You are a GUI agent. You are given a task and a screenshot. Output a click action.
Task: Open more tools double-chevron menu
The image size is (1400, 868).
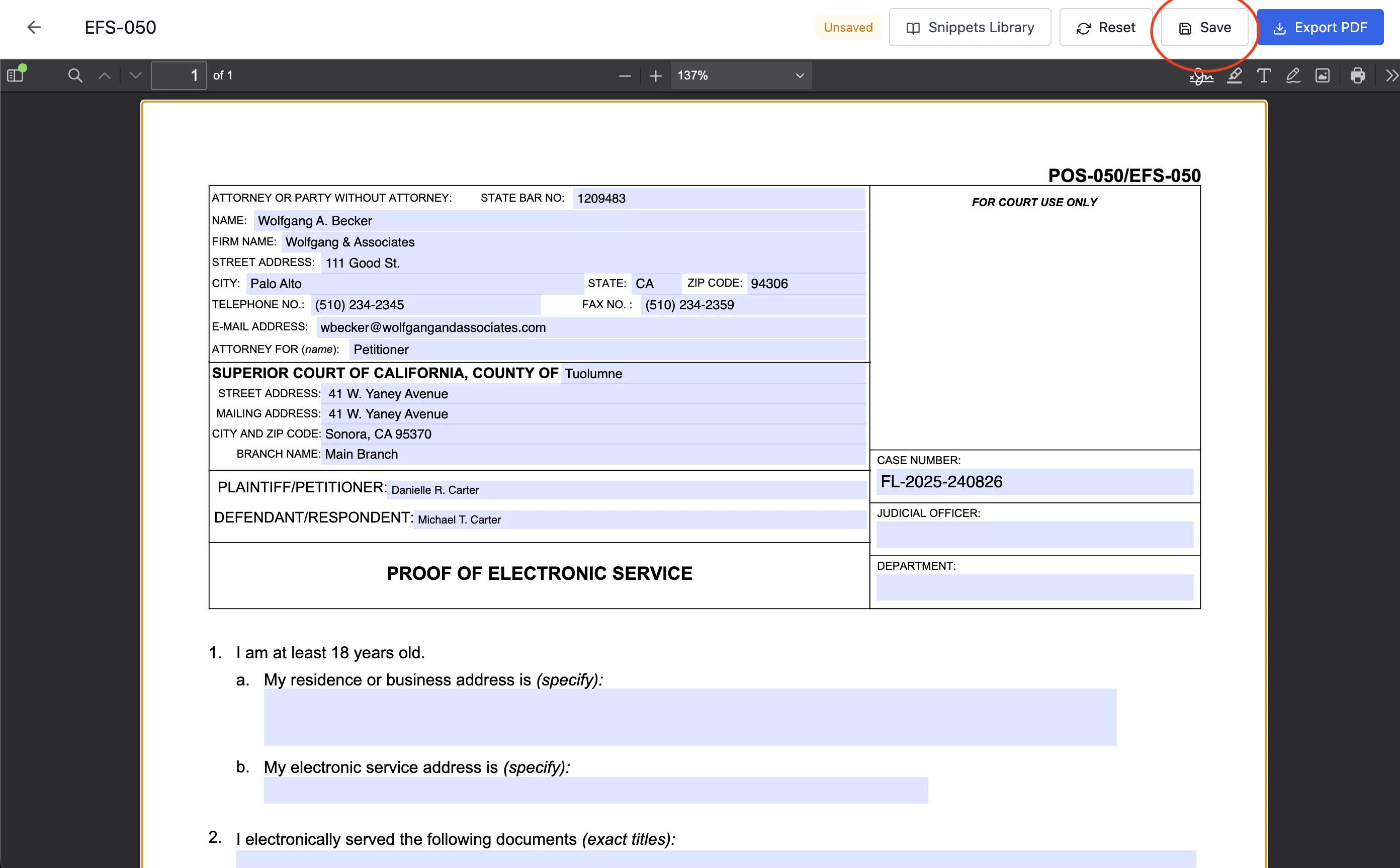coord(1391,76)
